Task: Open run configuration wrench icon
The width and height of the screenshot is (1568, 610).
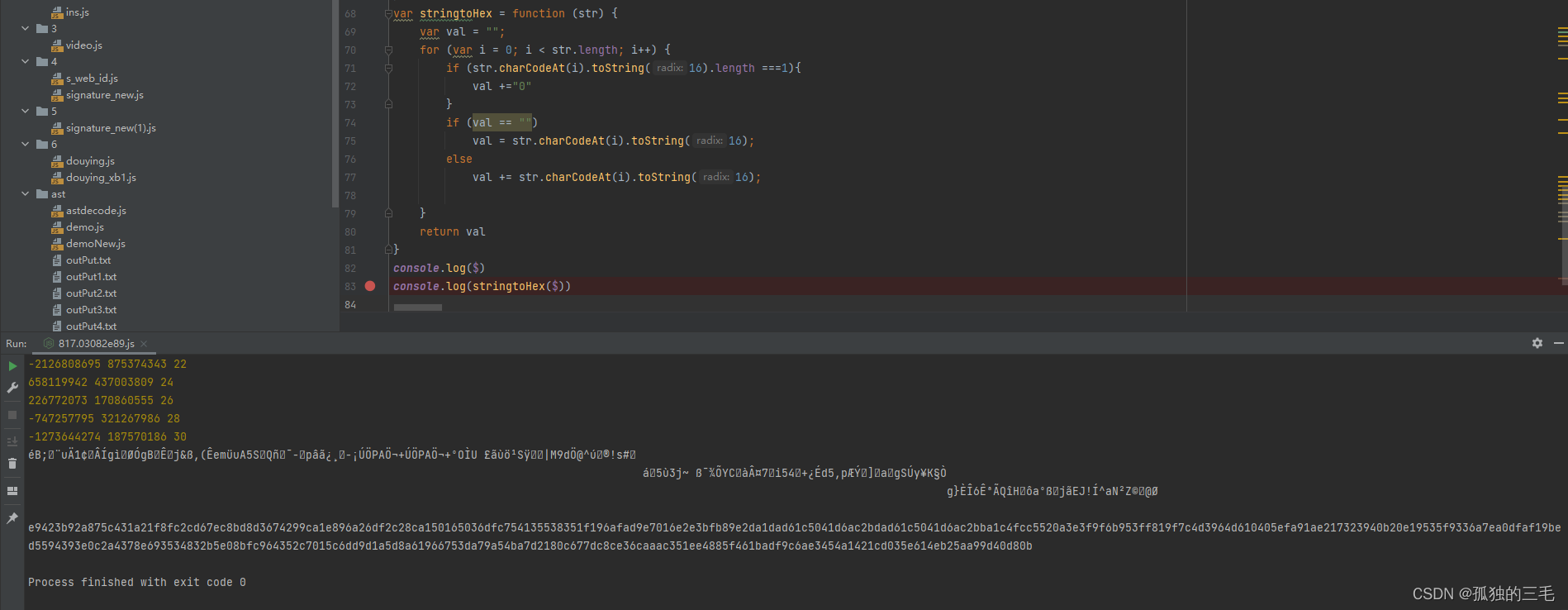Action: [12, 387]
